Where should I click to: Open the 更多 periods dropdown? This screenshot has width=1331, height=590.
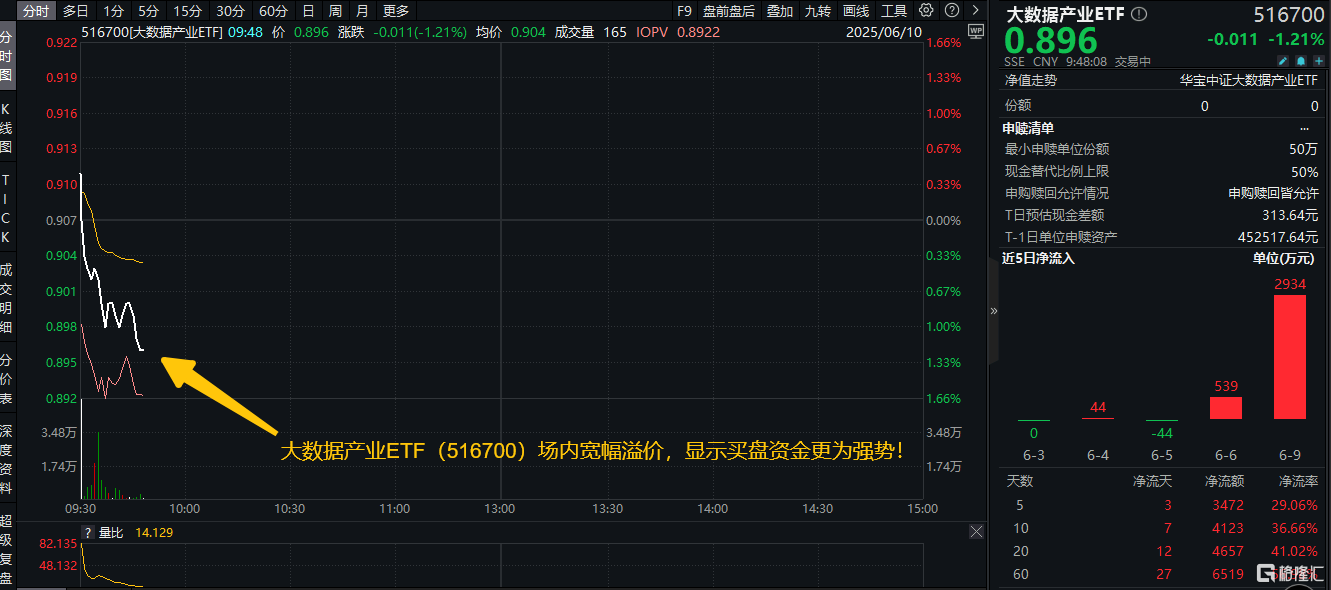click(x=396, y=11)
